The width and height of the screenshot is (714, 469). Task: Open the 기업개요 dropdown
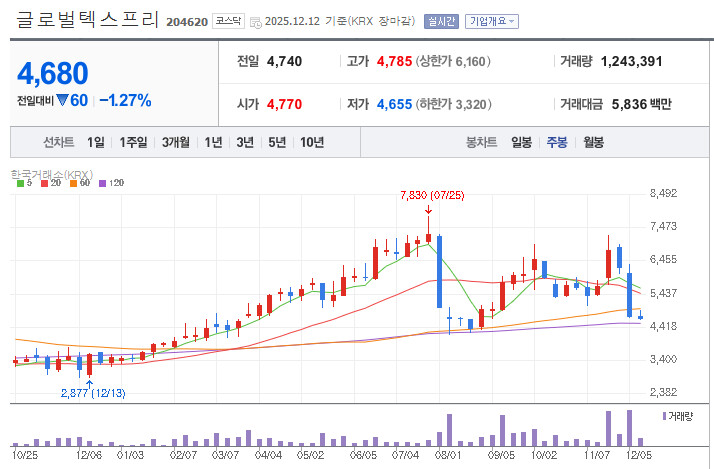coord(492,21)
